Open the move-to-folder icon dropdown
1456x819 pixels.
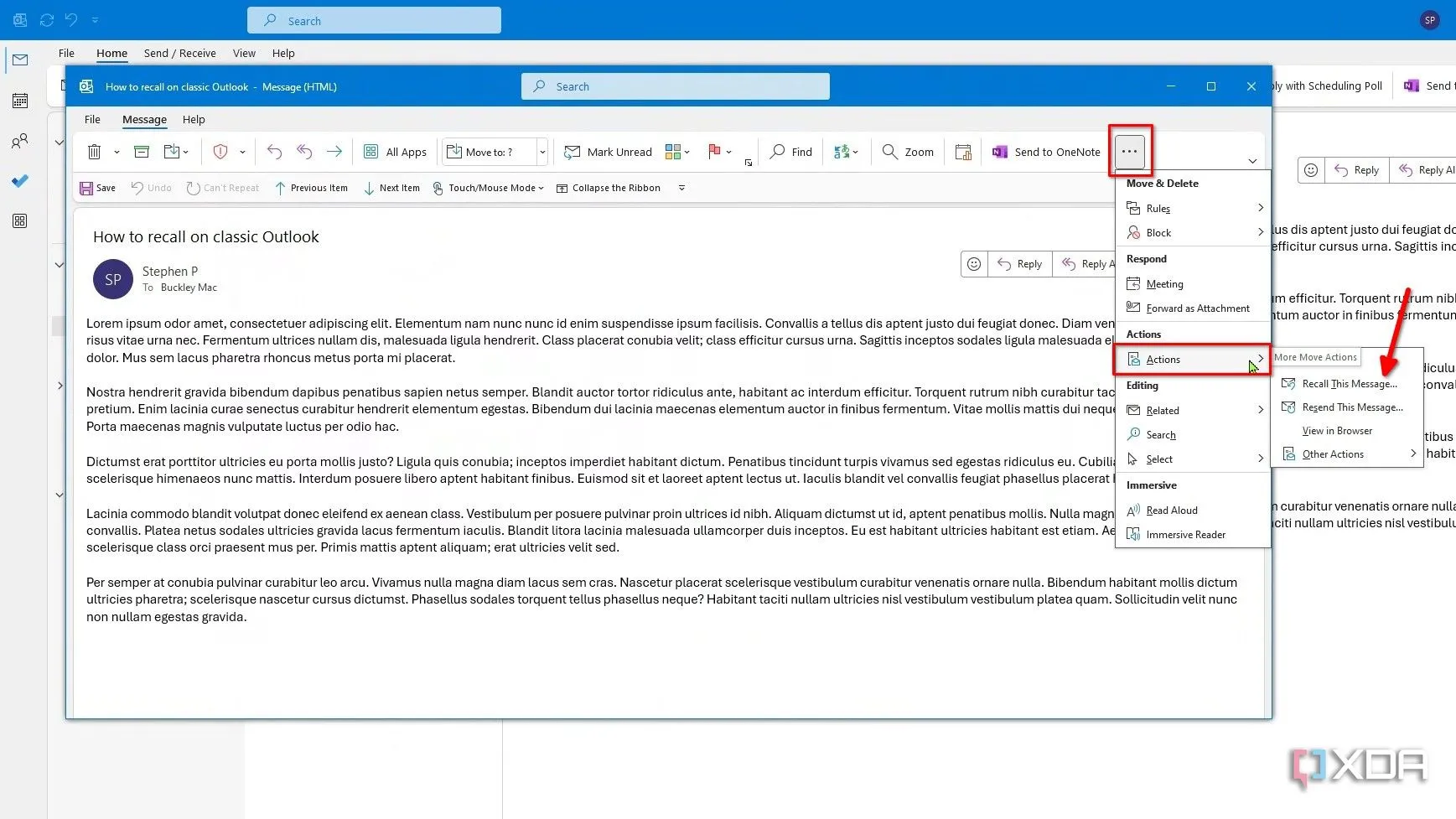(177, 152)
